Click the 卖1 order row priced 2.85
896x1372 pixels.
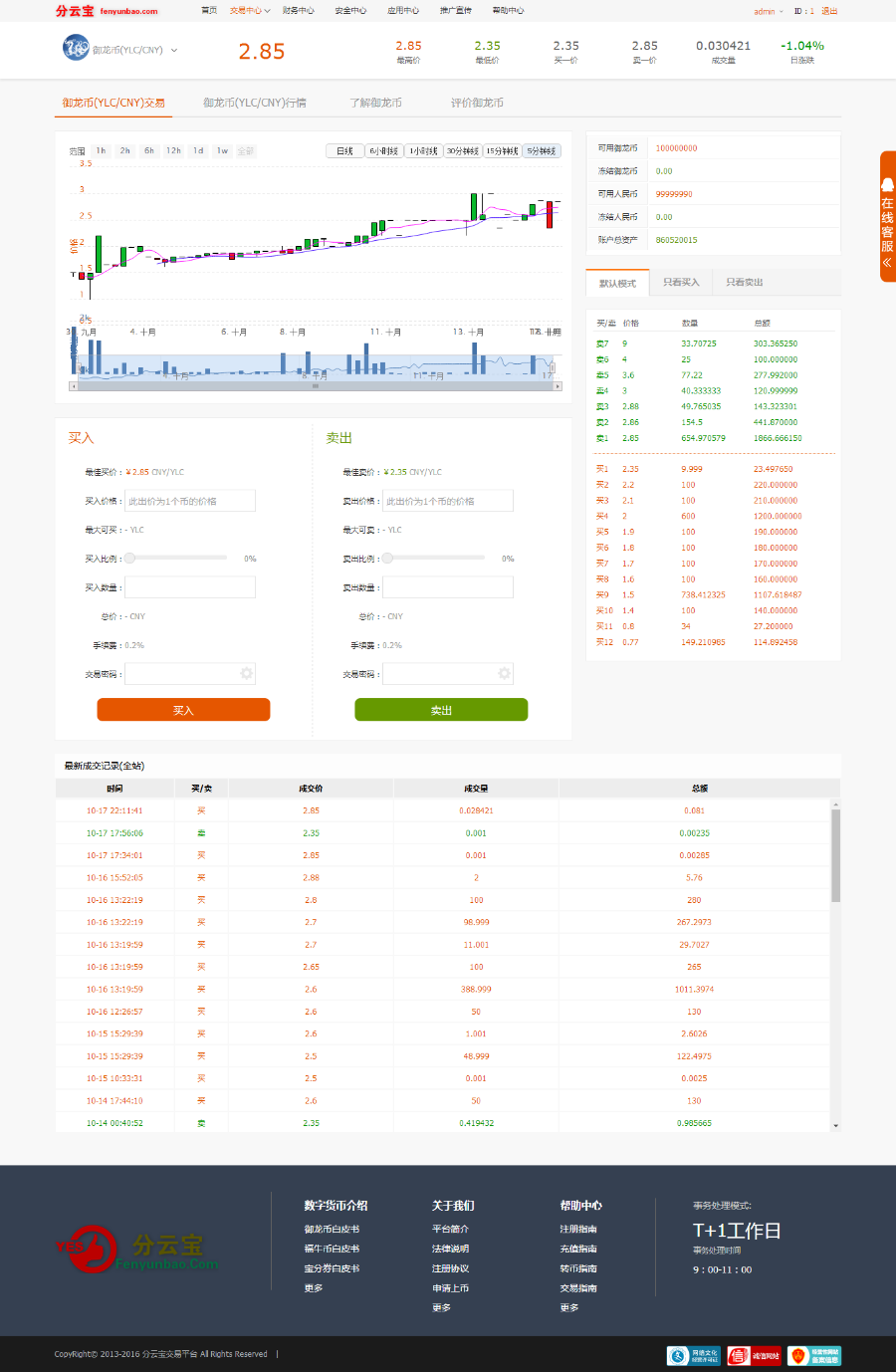(x=713, y=438)
